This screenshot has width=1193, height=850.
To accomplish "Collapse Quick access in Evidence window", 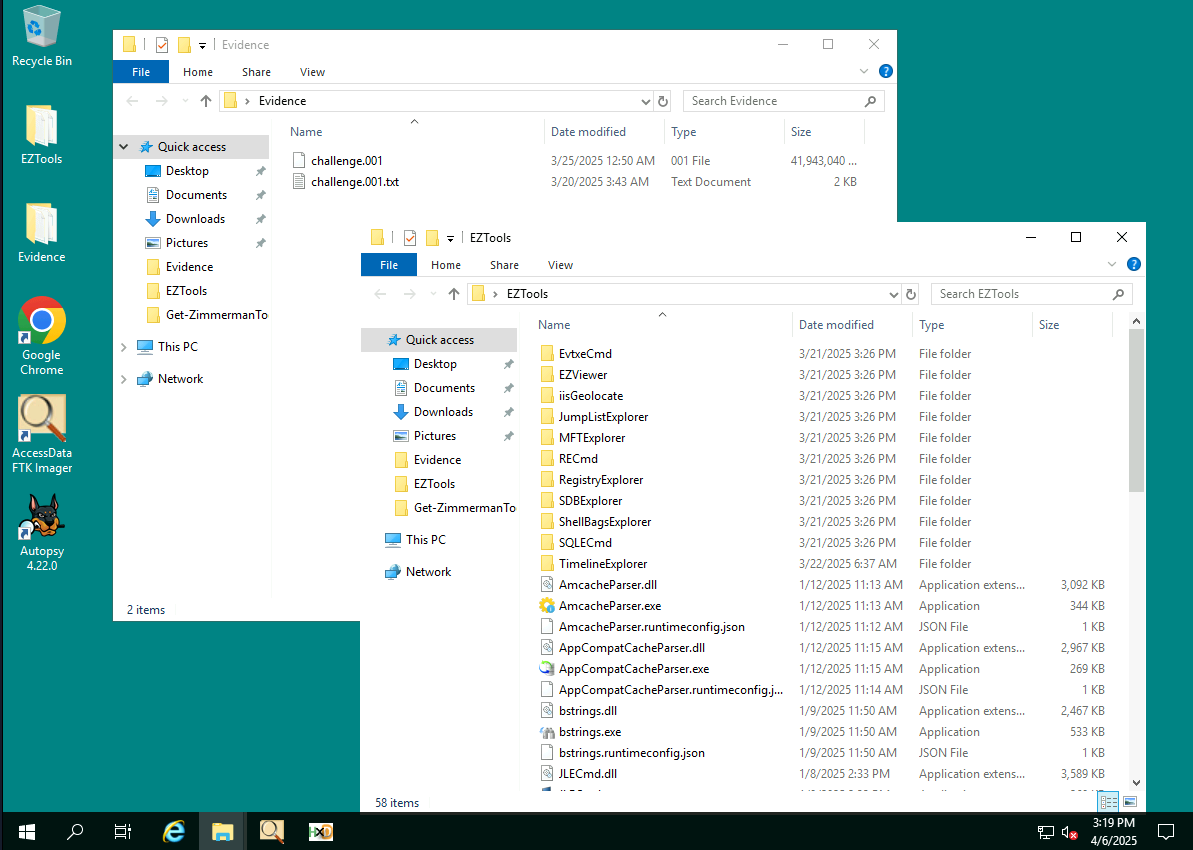I will 124,147.
